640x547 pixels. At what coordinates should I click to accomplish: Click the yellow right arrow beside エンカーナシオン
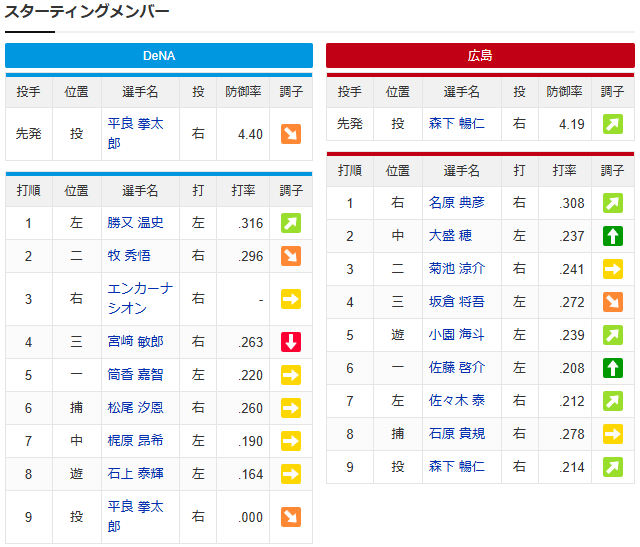(291, 299)
